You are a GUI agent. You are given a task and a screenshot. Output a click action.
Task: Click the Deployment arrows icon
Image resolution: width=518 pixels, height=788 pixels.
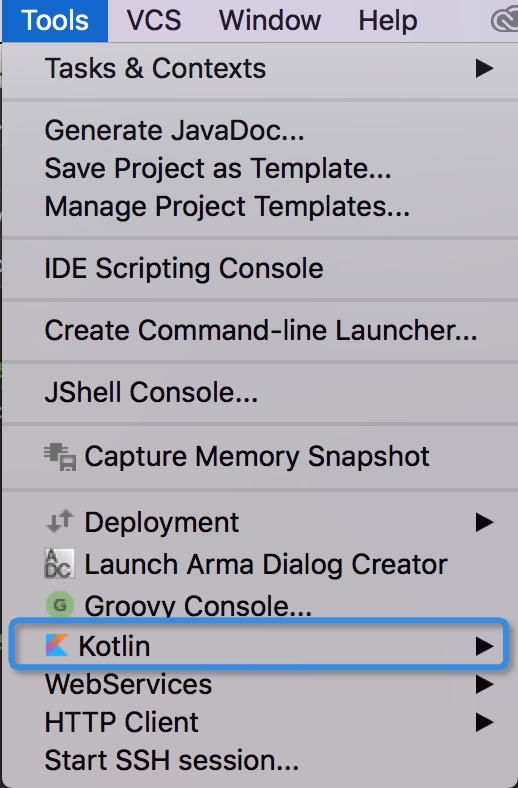coord(60,521)
